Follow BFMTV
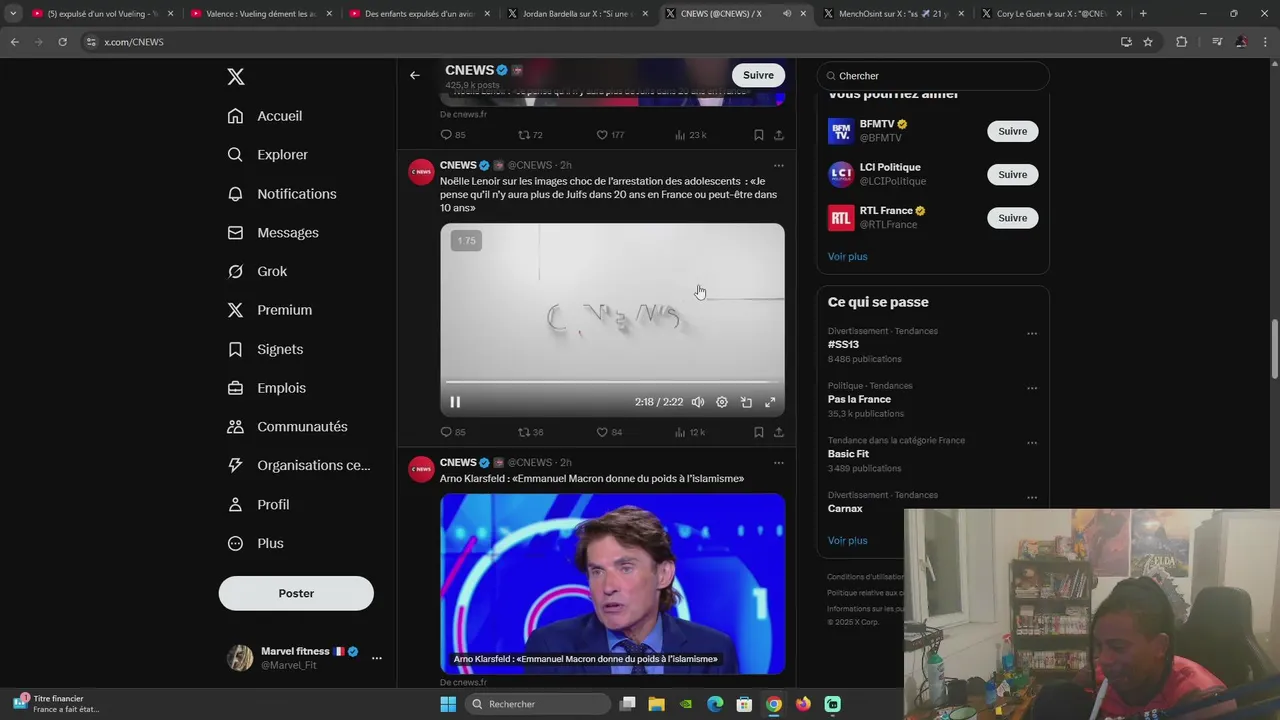The width and height of the screenshot is (1280, 720). (x=1012, y=131)
